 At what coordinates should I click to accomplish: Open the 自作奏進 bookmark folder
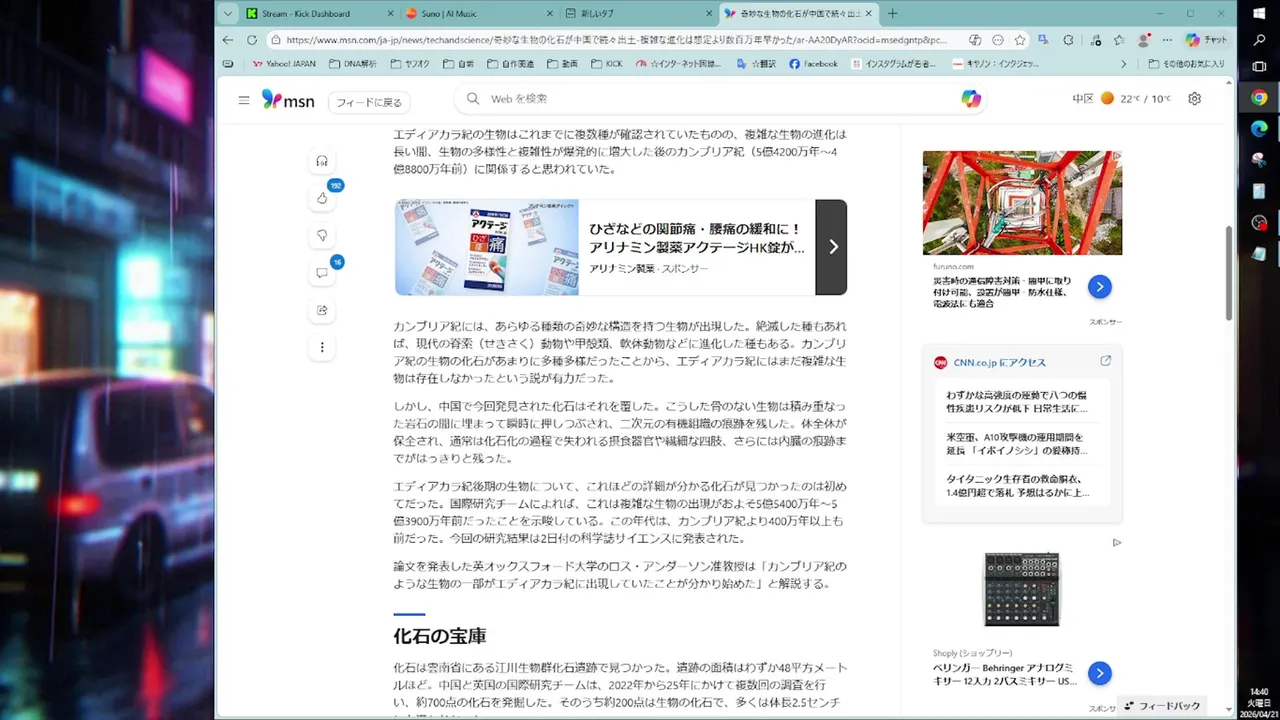513,64
